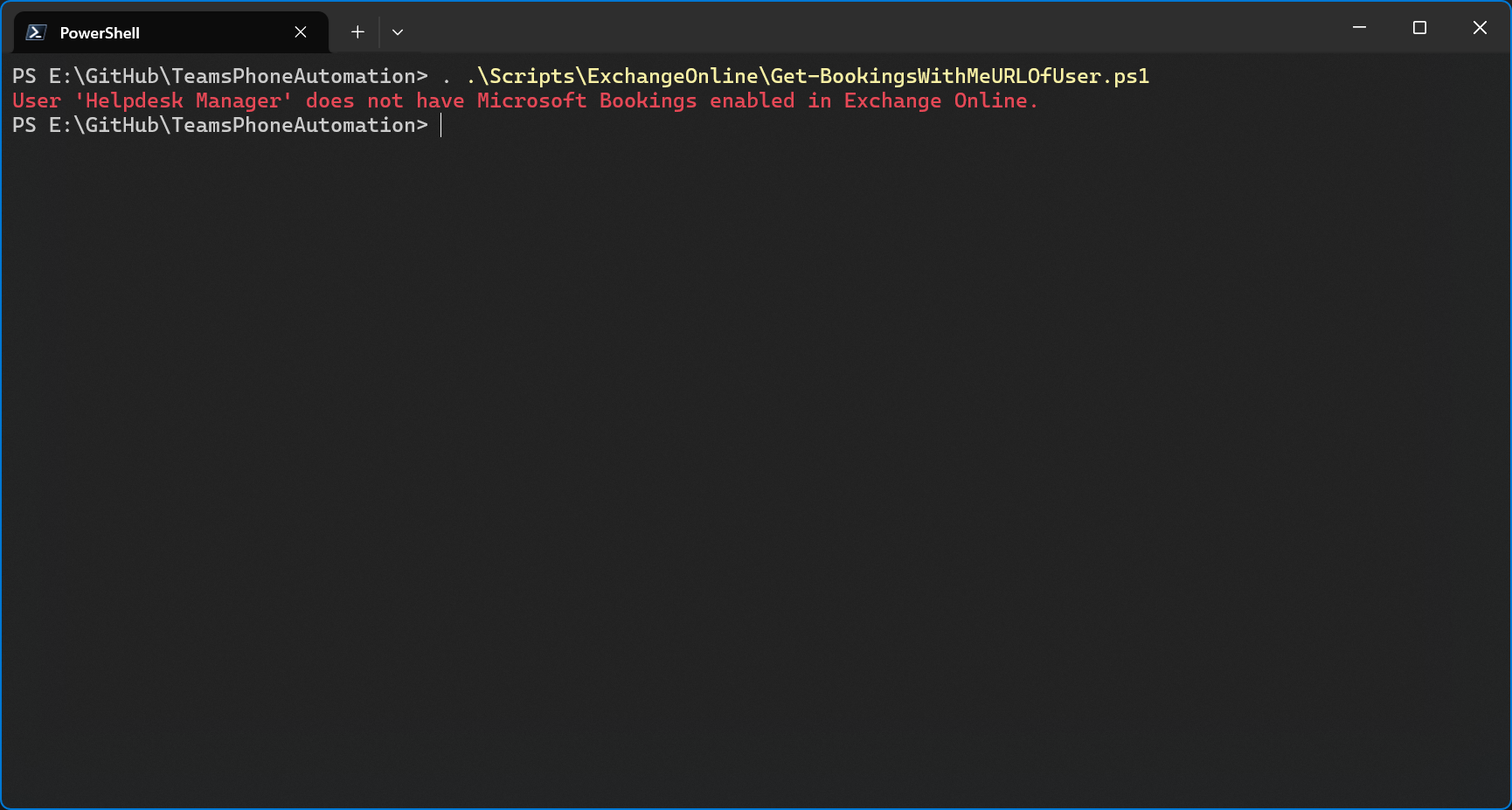Click the red 'Helpdesk Manager' error message
Image resolution: width=1512 pixels, height=810 pixels.
[525, 100]
